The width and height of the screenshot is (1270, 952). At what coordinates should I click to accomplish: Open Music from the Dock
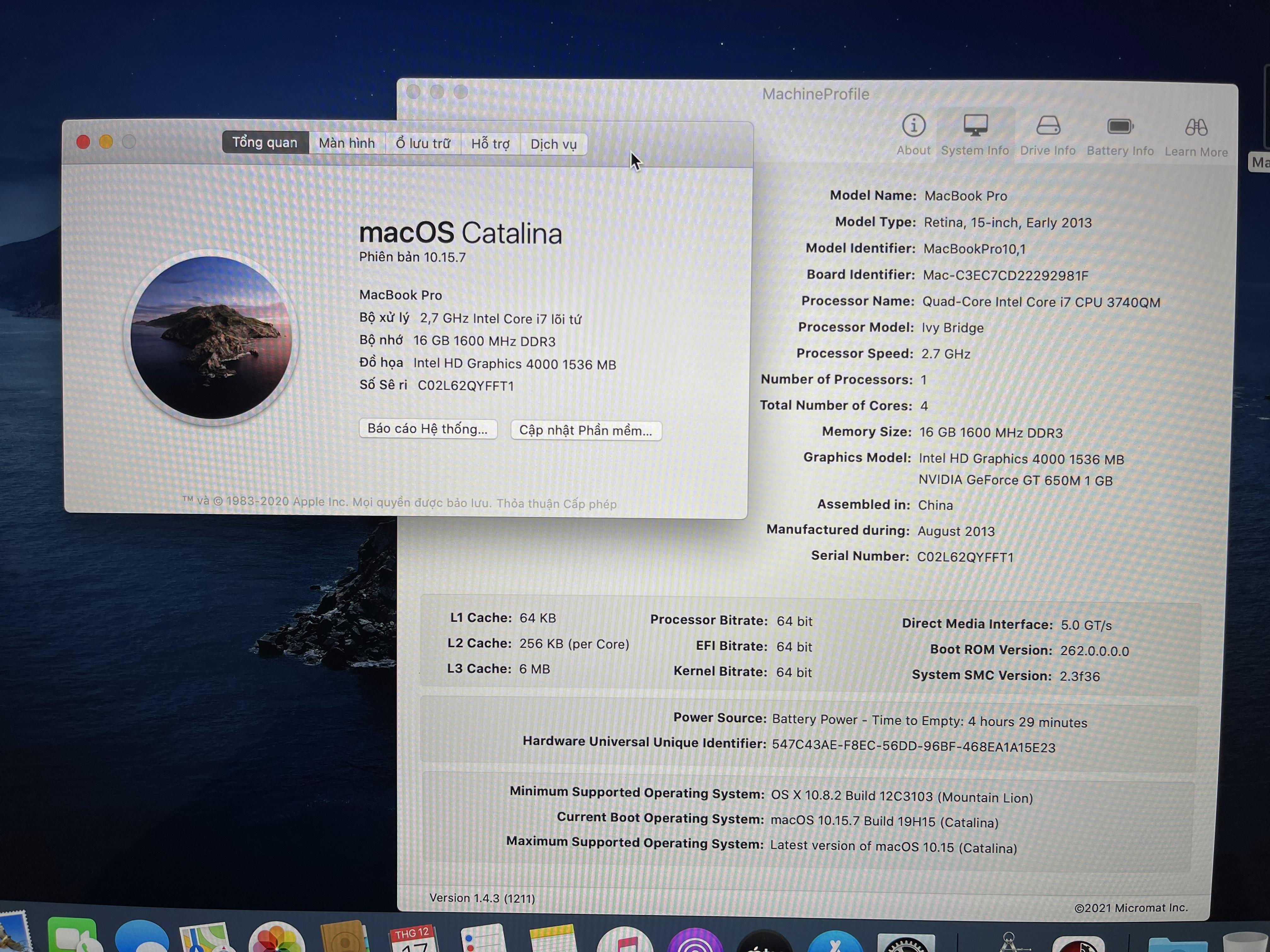[625, 939]
